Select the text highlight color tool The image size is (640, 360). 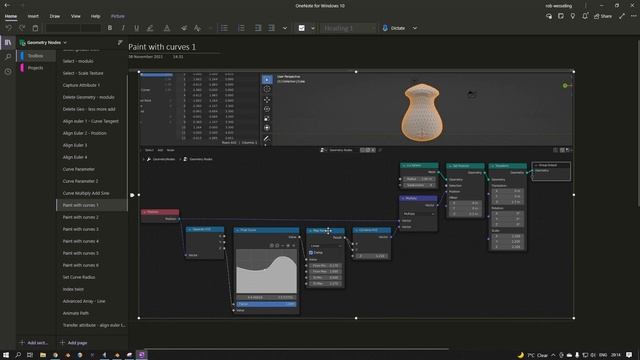[x=150, y=28]
